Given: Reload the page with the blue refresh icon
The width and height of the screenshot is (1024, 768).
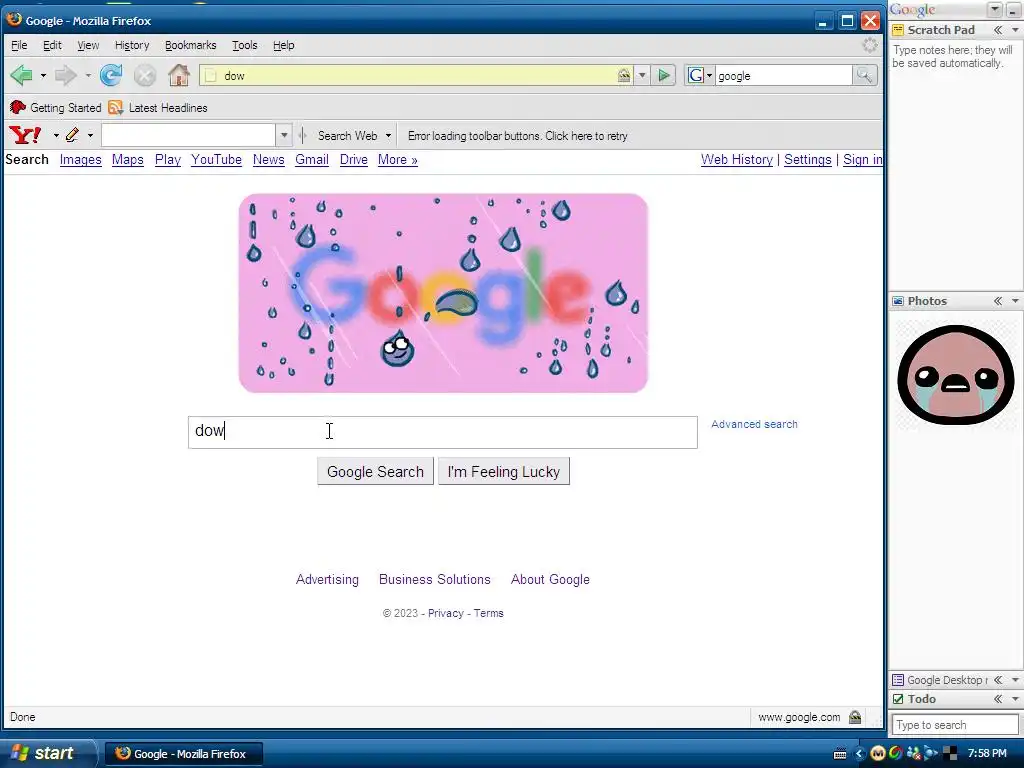Looking at the screenshot, I should (111, 75).
